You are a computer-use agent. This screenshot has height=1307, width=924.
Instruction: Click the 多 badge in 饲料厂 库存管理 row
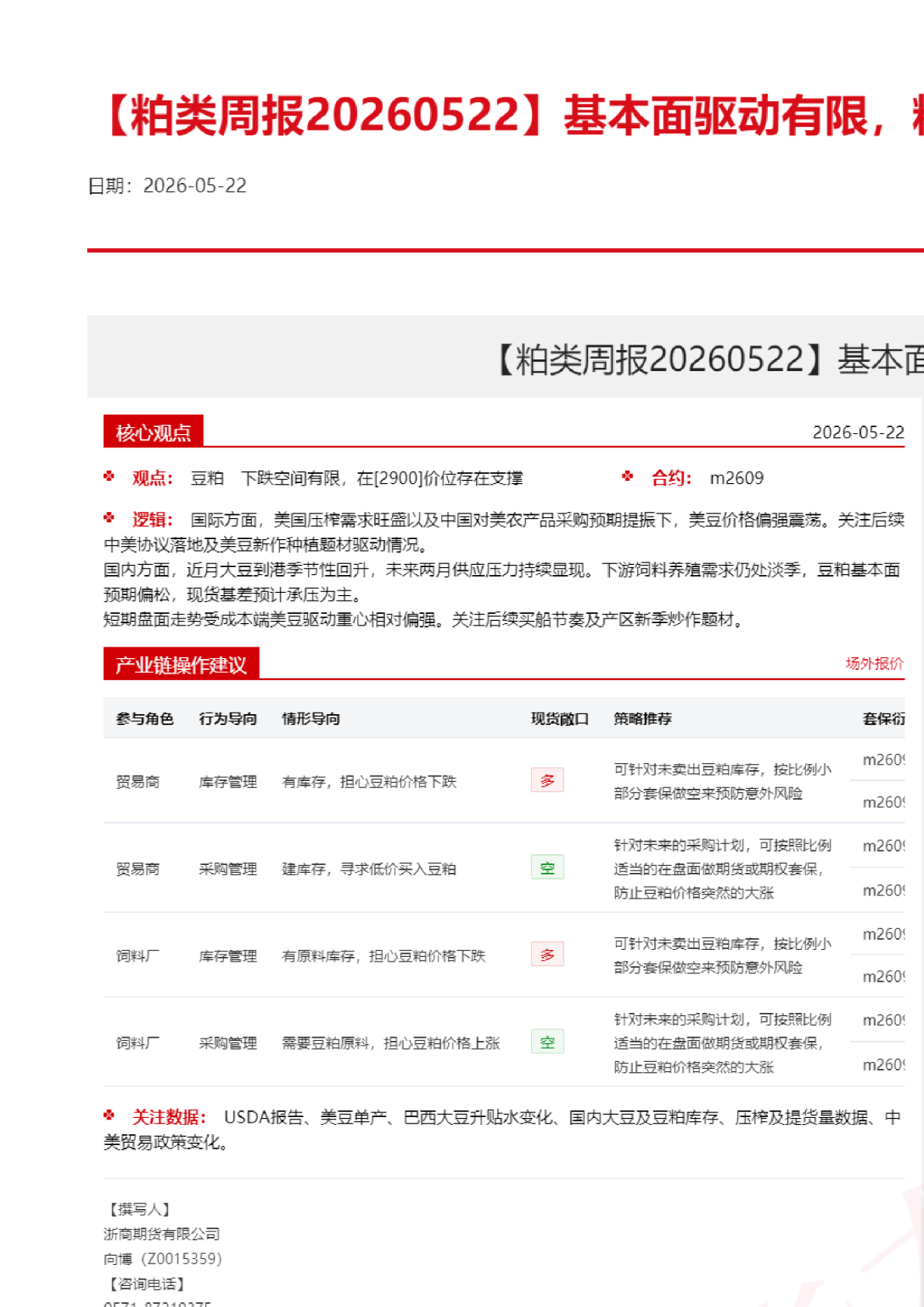(x=548, y=955)
